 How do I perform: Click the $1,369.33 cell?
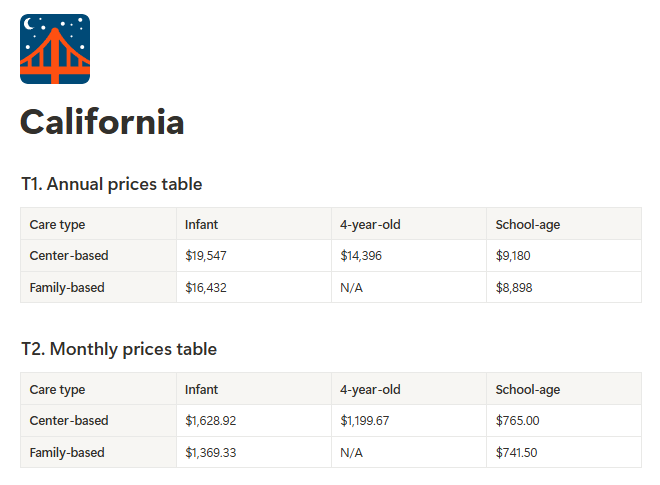tap(254, 452)
